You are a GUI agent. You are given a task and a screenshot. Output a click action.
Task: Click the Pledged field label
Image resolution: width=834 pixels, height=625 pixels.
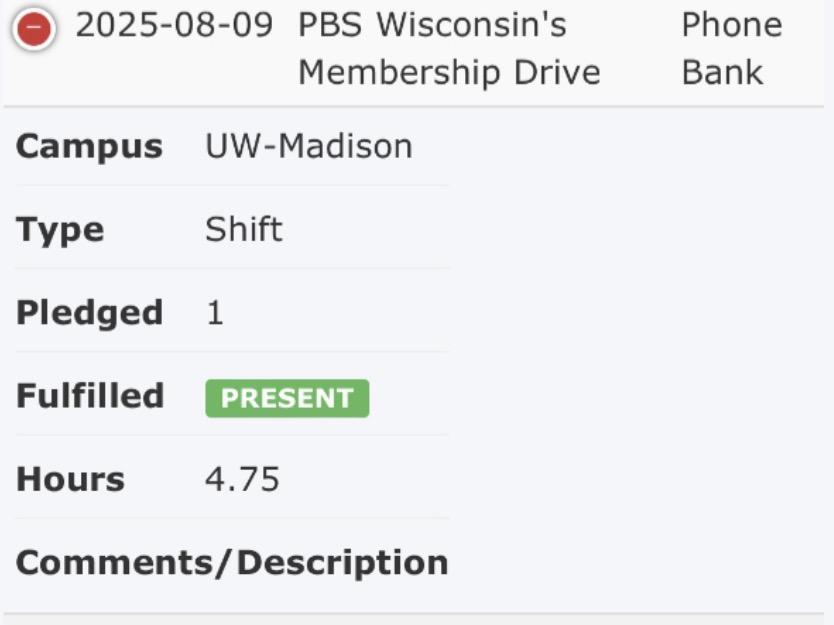[89, 313]
